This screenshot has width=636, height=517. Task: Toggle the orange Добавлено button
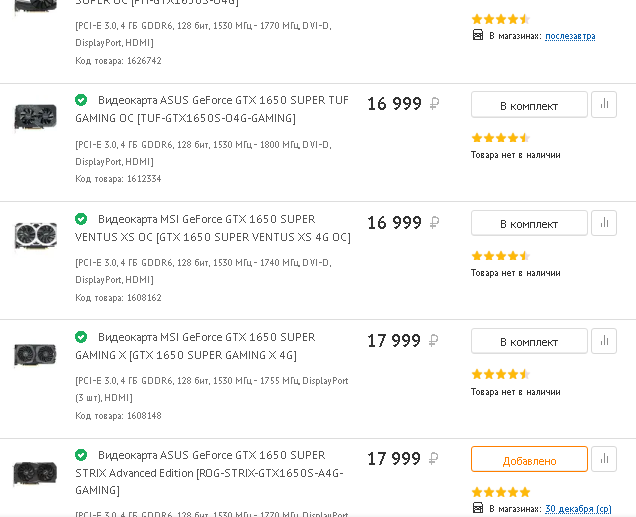[x=529, y=460]
